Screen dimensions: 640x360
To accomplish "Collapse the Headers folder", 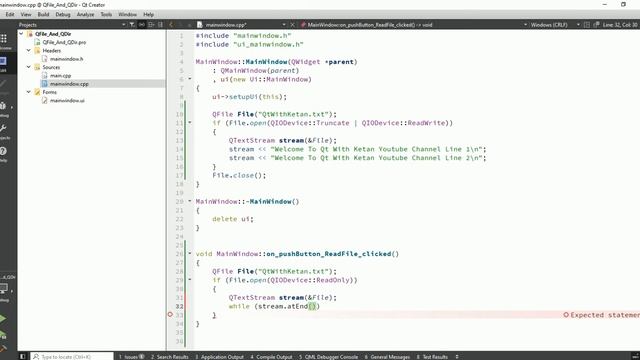I will click(29, 51).
